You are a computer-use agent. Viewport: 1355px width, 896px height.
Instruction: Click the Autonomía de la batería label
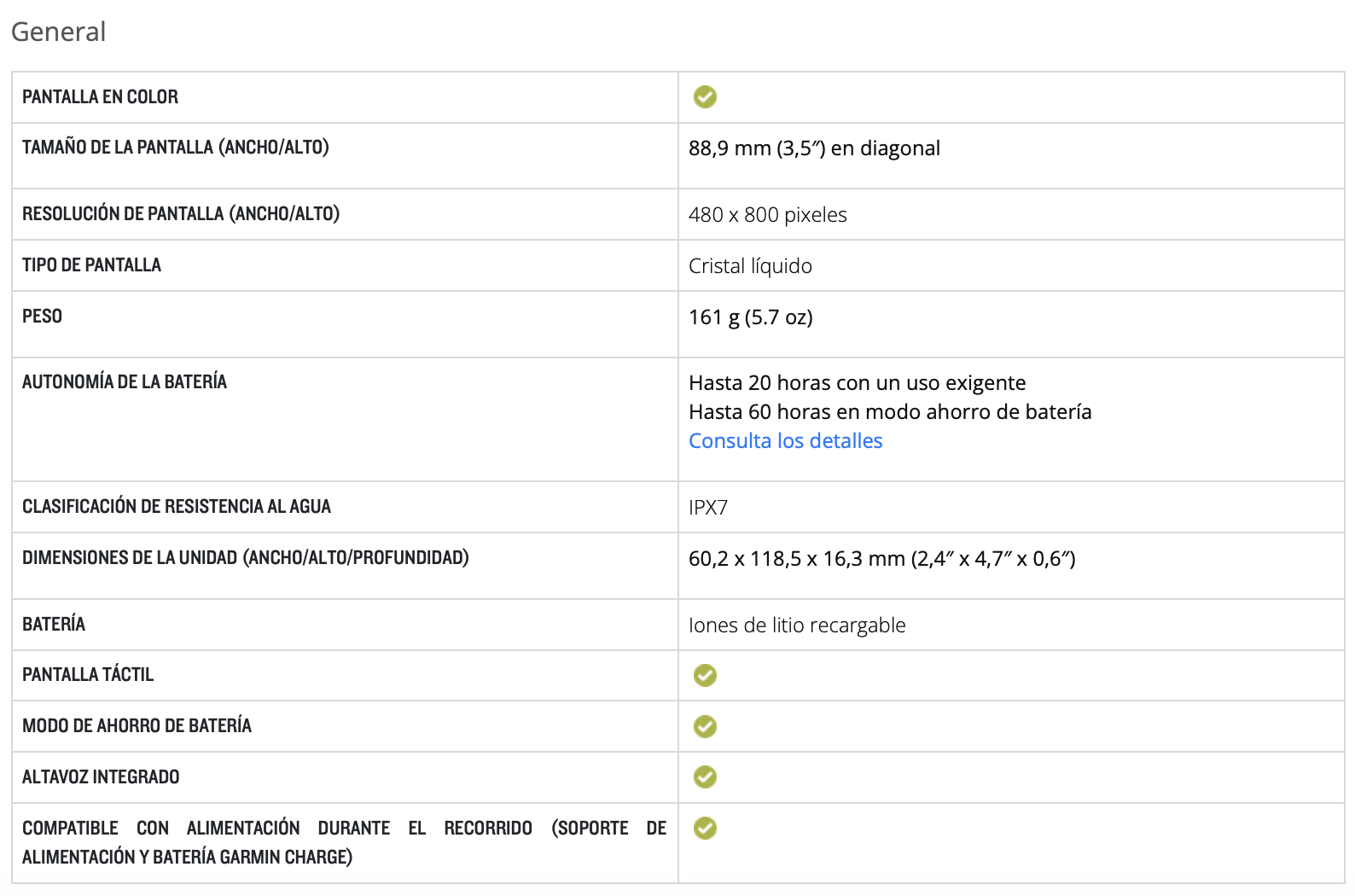pos(125,382)
